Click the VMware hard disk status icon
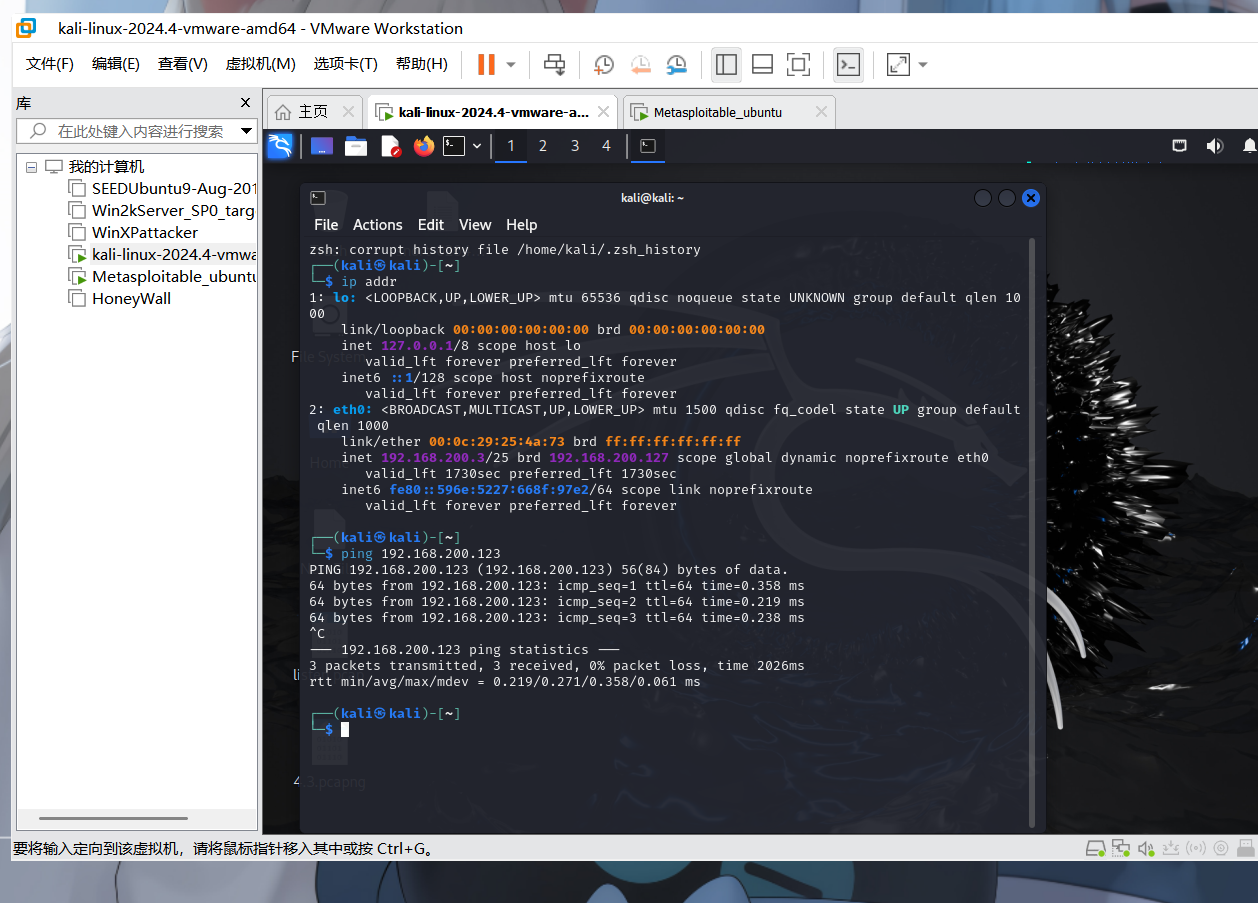 pyautogui.click(x=1097, y=849)
